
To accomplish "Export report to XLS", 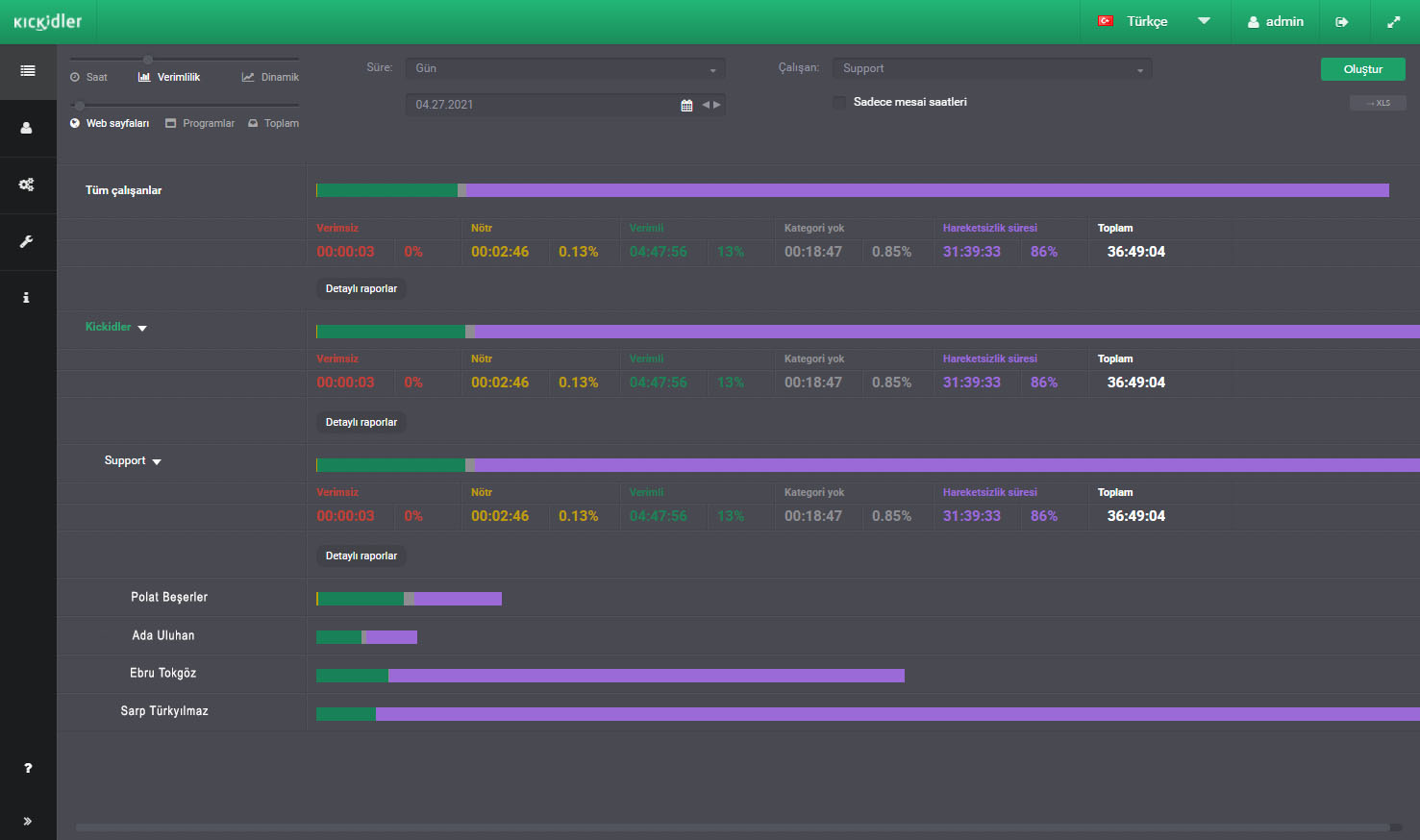I will click(x=1378, y=103).
